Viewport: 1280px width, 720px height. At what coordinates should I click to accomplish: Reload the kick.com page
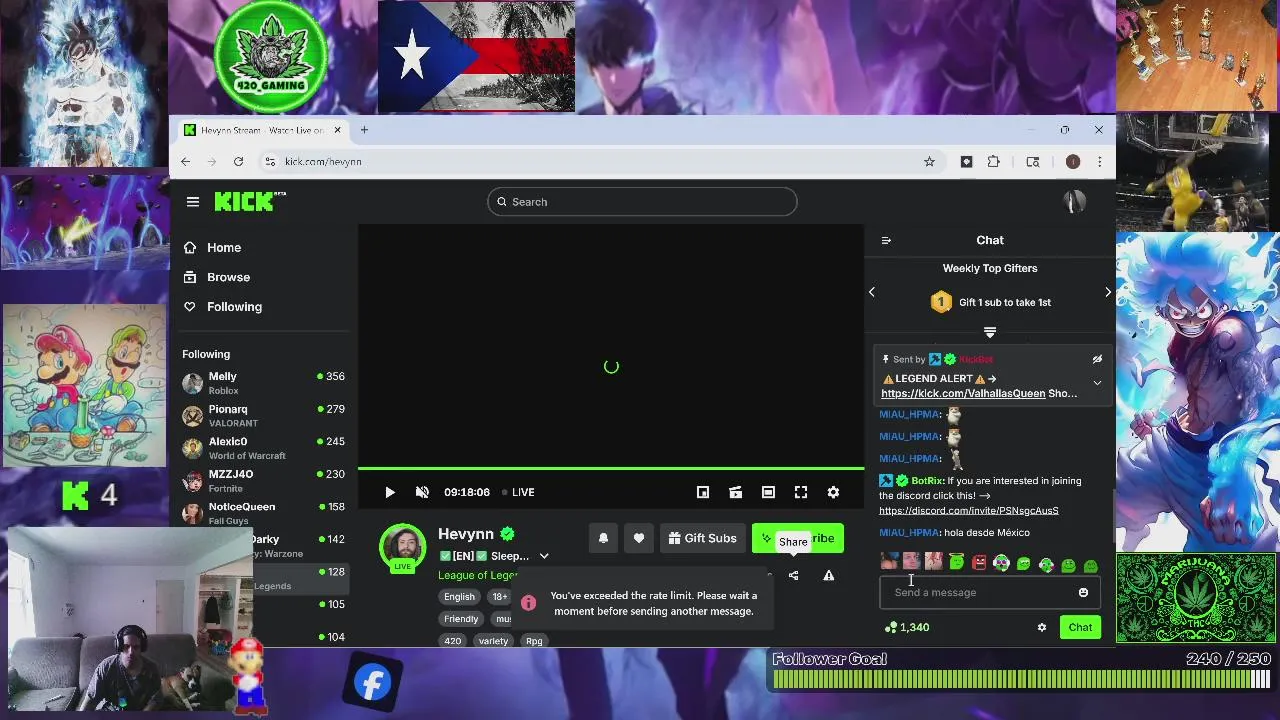pyautogui.click(x=238, y=161)
